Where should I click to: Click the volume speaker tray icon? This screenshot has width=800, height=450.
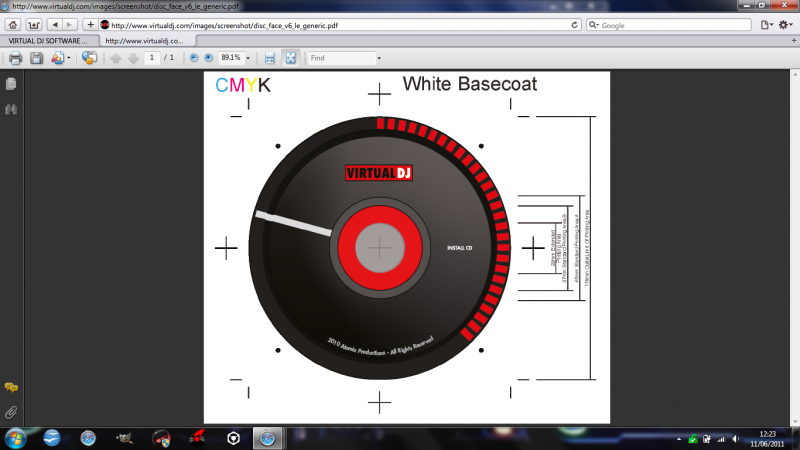point(735,439)
